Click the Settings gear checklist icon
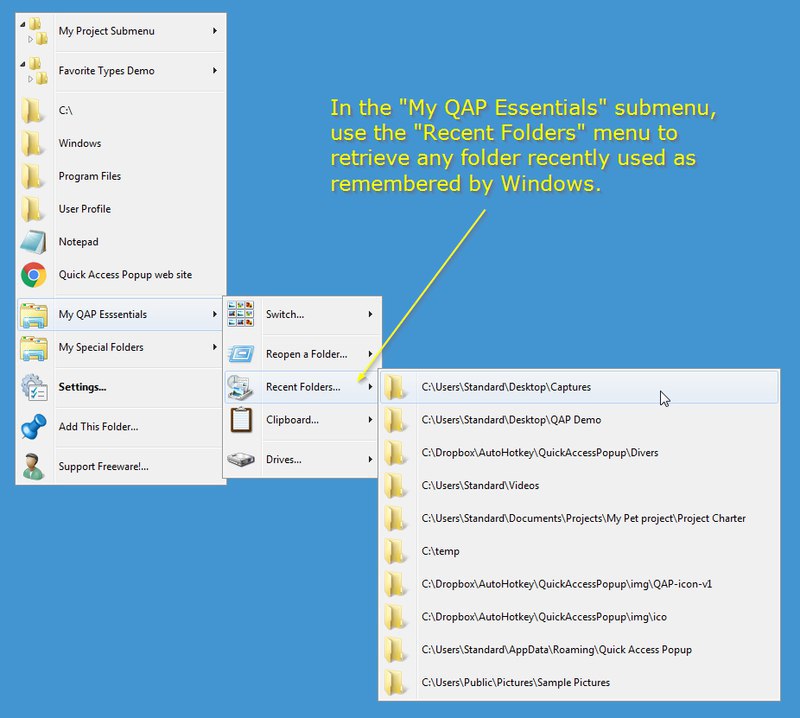This screenshot has width=800, height=718. 34,387
